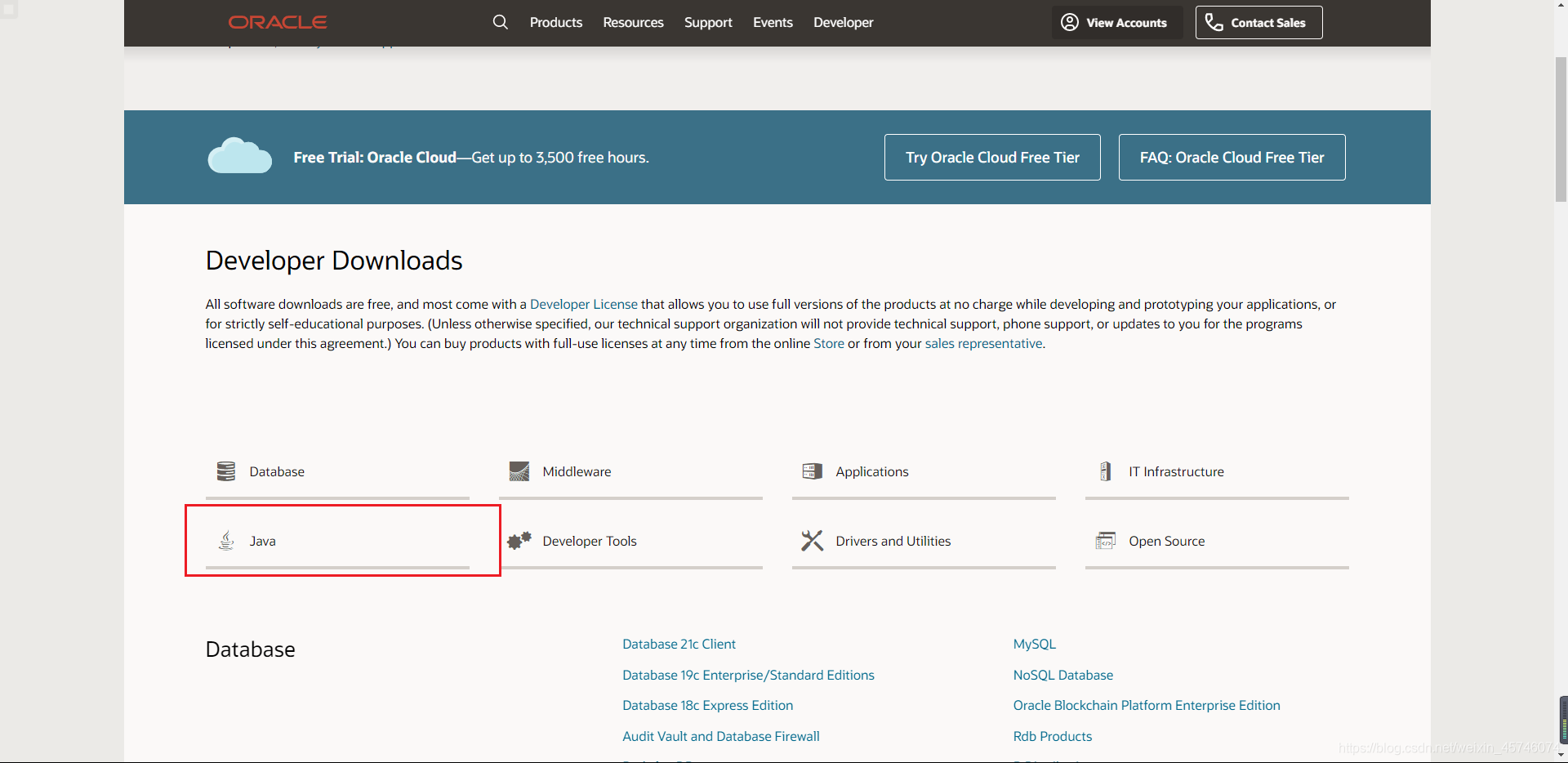1568x763 pixels.
Task: Select the Drivers and Utilities category tab
Action: click(x=924, y=541)
